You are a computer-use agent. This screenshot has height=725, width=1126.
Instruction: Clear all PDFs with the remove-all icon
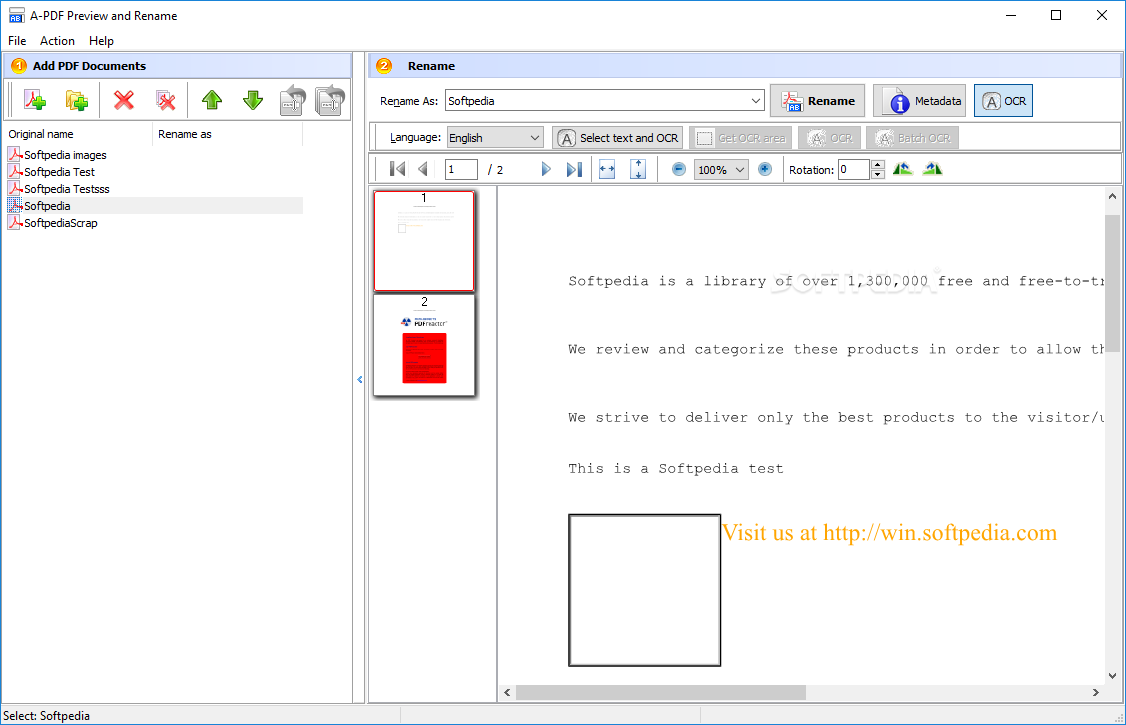[166, 100]
